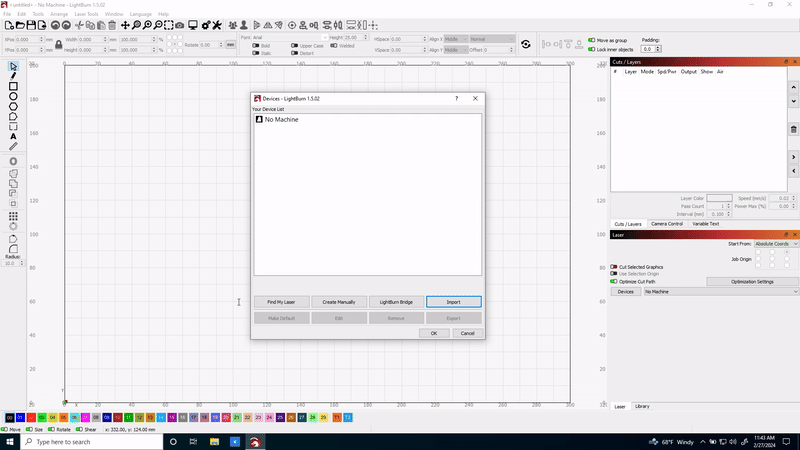Open Device Settings wrench icon

[x=217, y=25]
